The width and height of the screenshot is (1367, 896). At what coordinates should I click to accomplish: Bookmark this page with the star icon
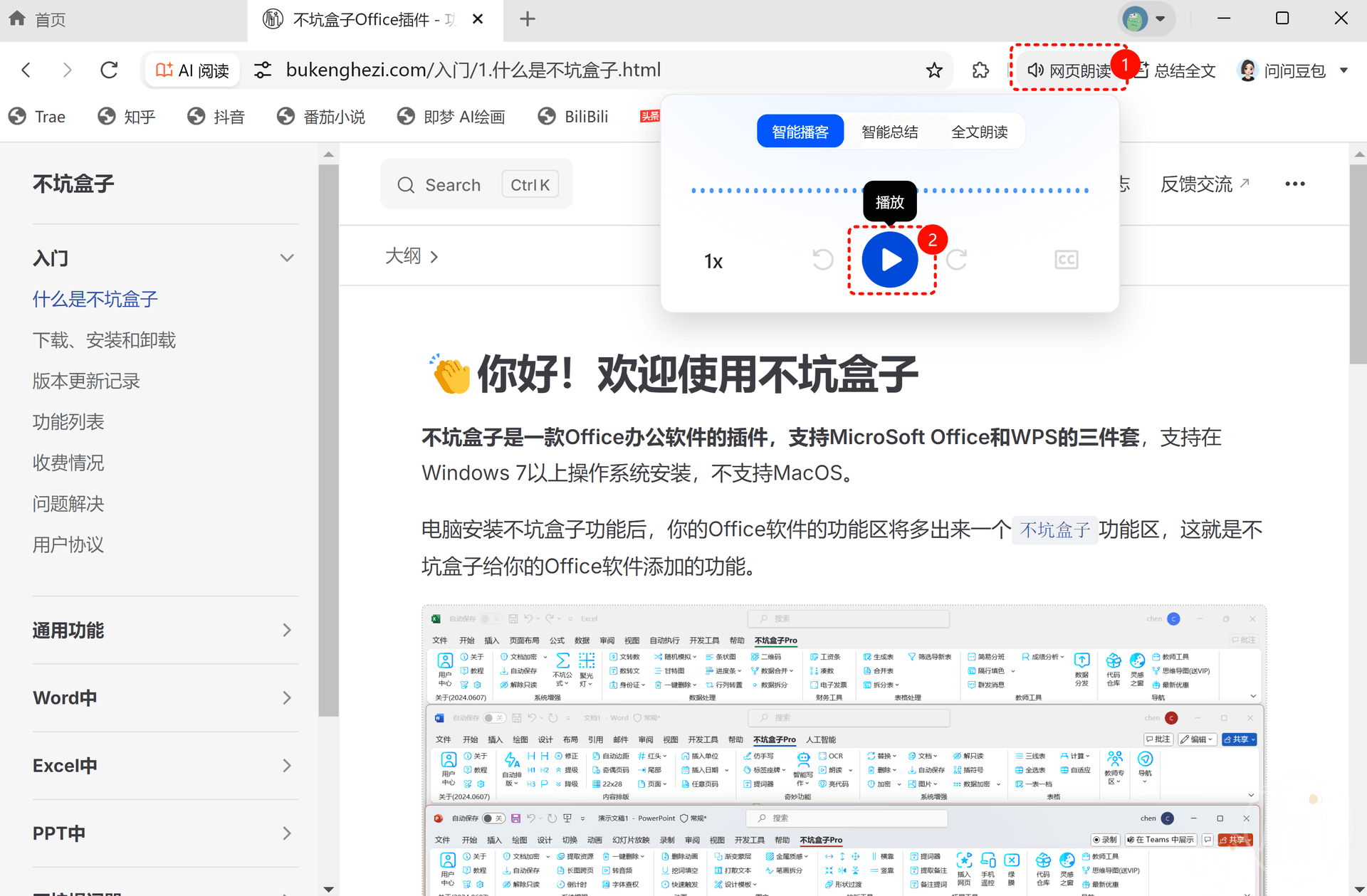(934, 70)
